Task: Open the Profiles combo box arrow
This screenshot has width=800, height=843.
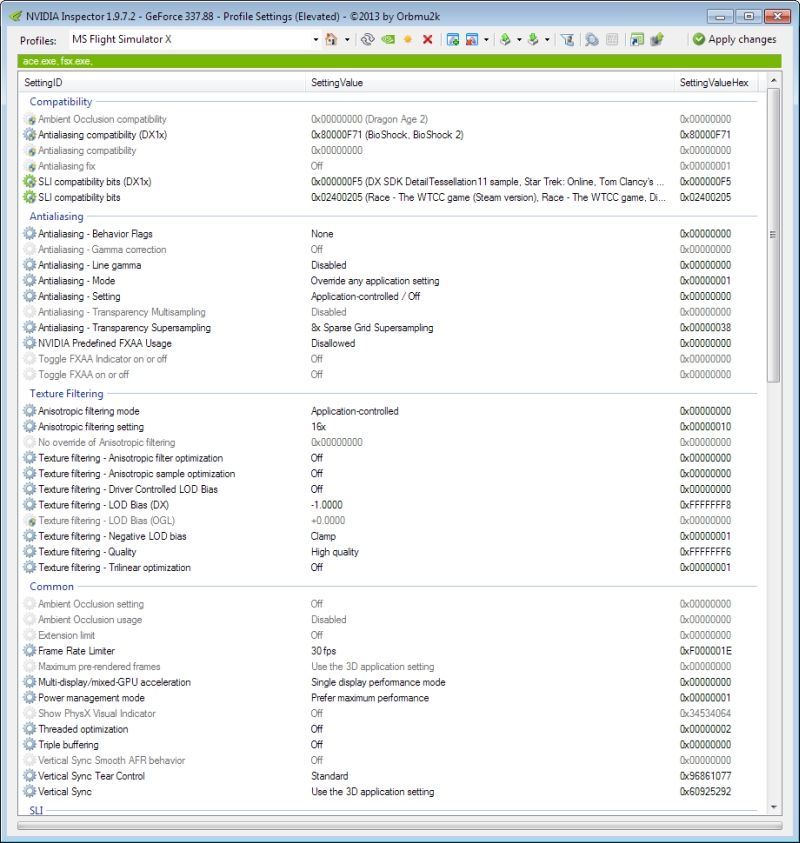Action: pyautogui.click(x=316, y=39)
